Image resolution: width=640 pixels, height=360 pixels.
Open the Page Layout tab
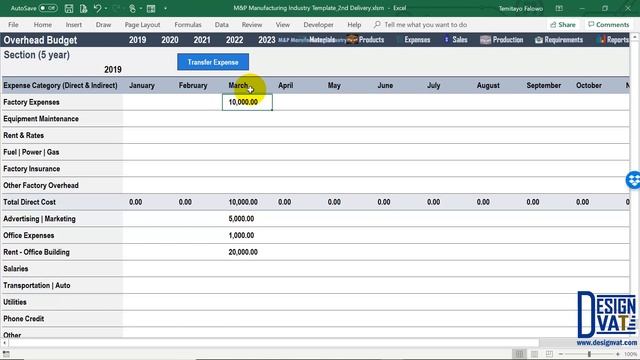[x=142, y=24]
